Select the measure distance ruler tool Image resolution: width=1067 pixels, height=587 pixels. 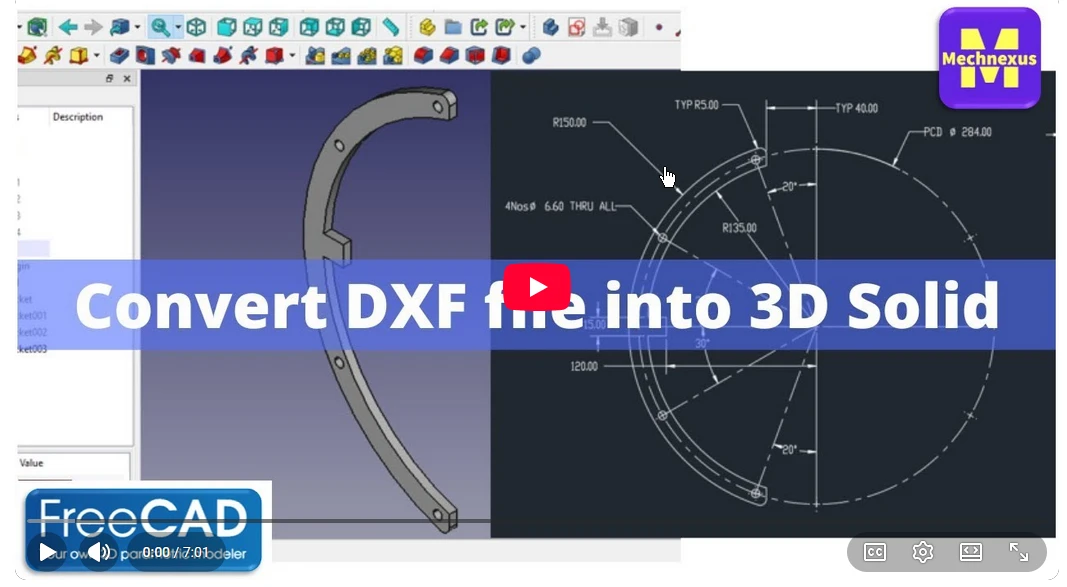tap(391, 27)
